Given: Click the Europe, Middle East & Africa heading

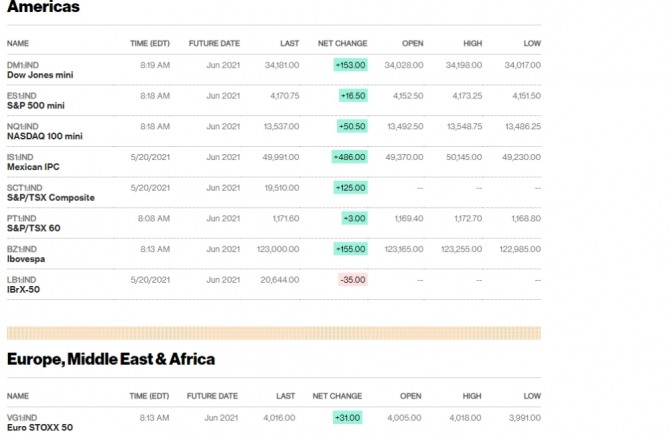Looking at the screenshot, I should tap(111, 358).
